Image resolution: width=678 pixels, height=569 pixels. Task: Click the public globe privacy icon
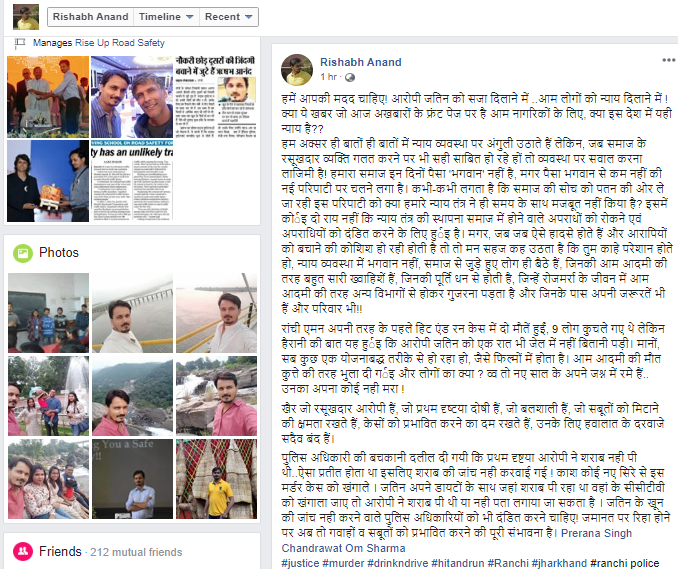tap(350, 77)
